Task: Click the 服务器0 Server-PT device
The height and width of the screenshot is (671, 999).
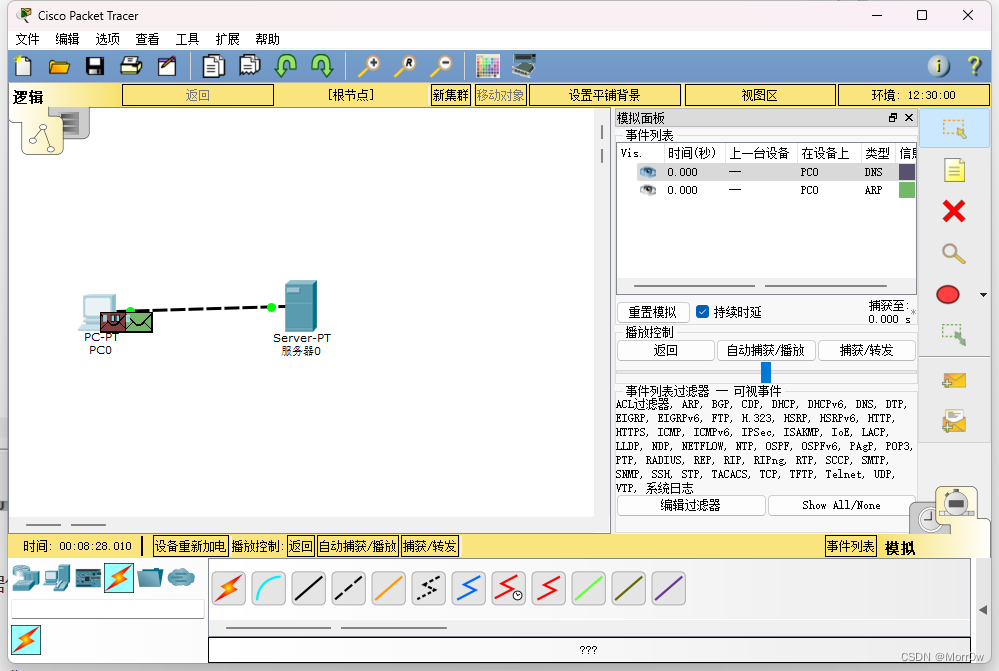Action: coord(301,307)
